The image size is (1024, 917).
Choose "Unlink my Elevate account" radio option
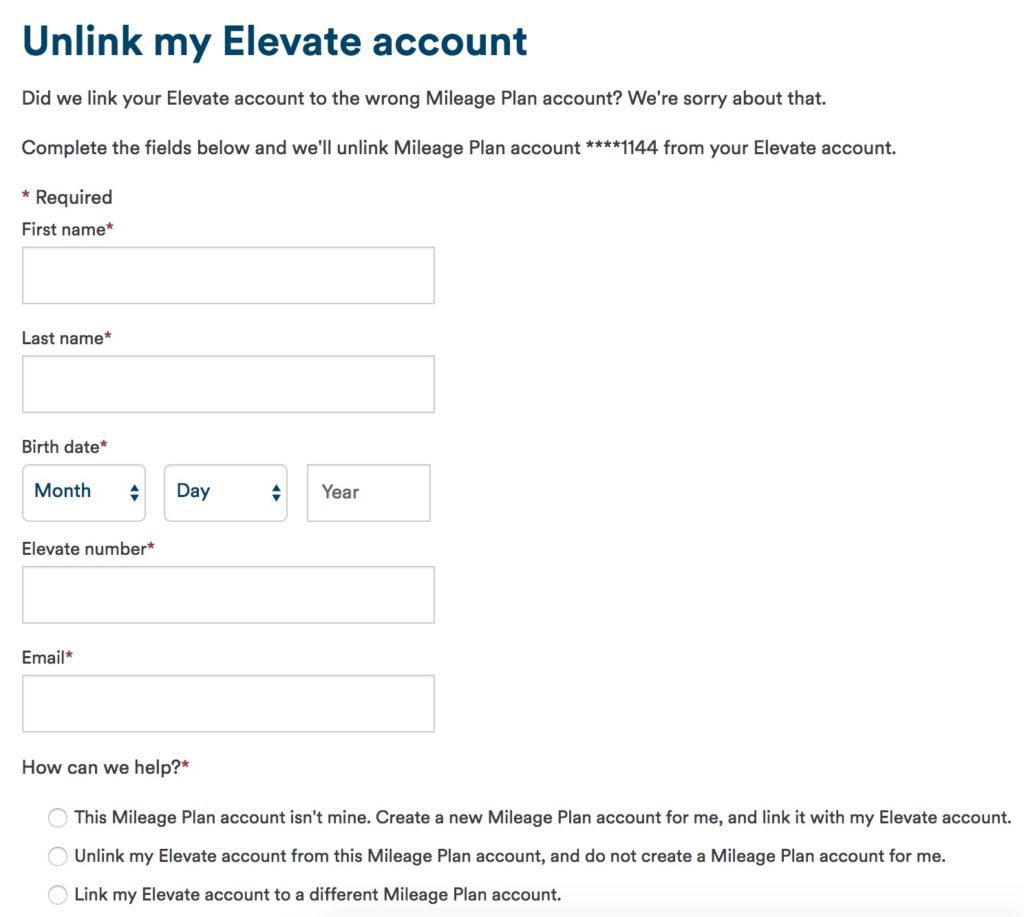(58, 857)
